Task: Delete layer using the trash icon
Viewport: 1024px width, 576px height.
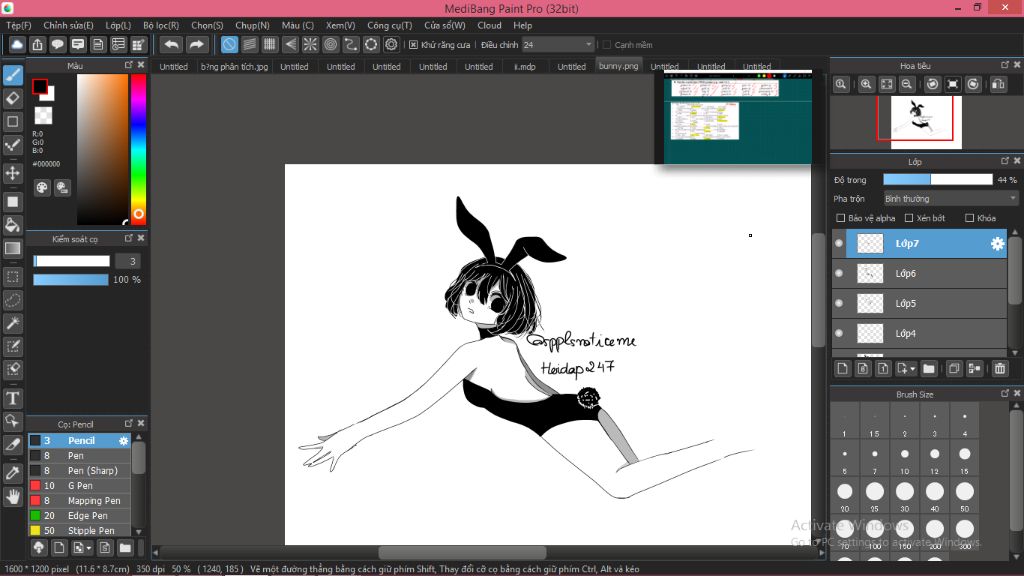Action: [1000, 369]
